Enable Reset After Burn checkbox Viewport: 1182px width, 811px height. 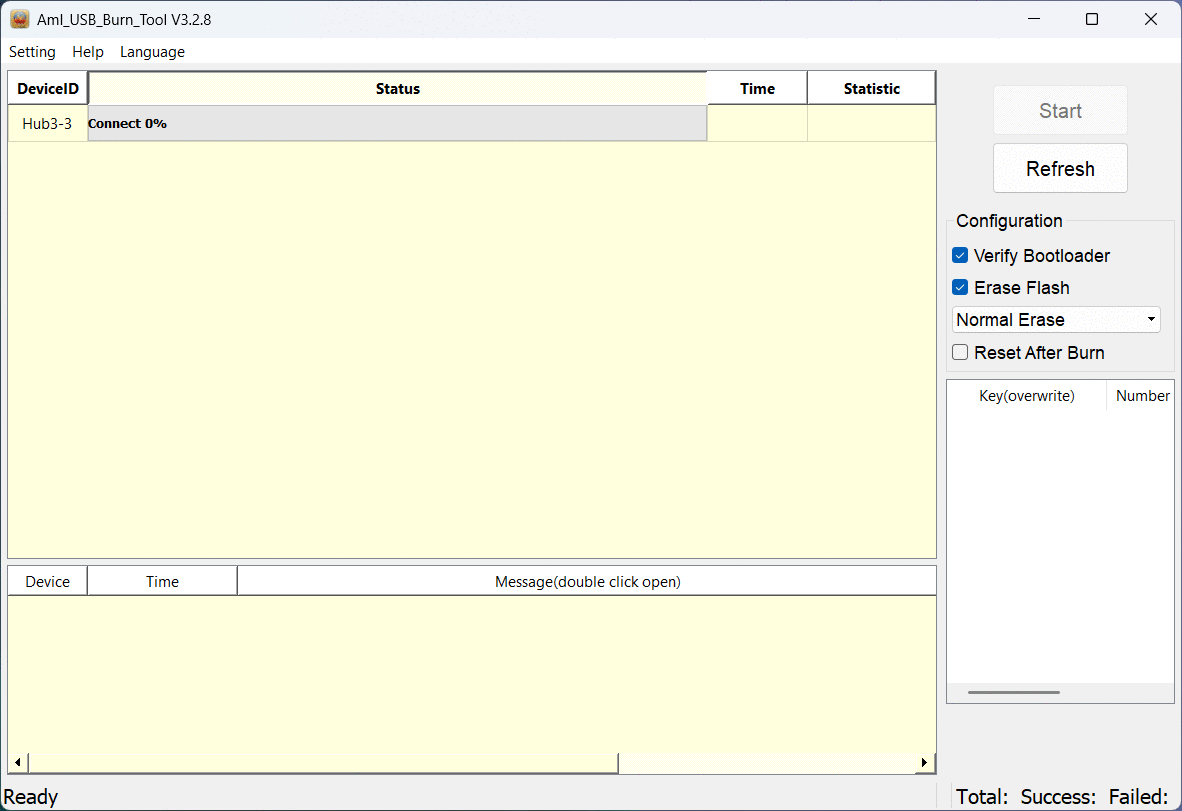click(x=960, y=352)
